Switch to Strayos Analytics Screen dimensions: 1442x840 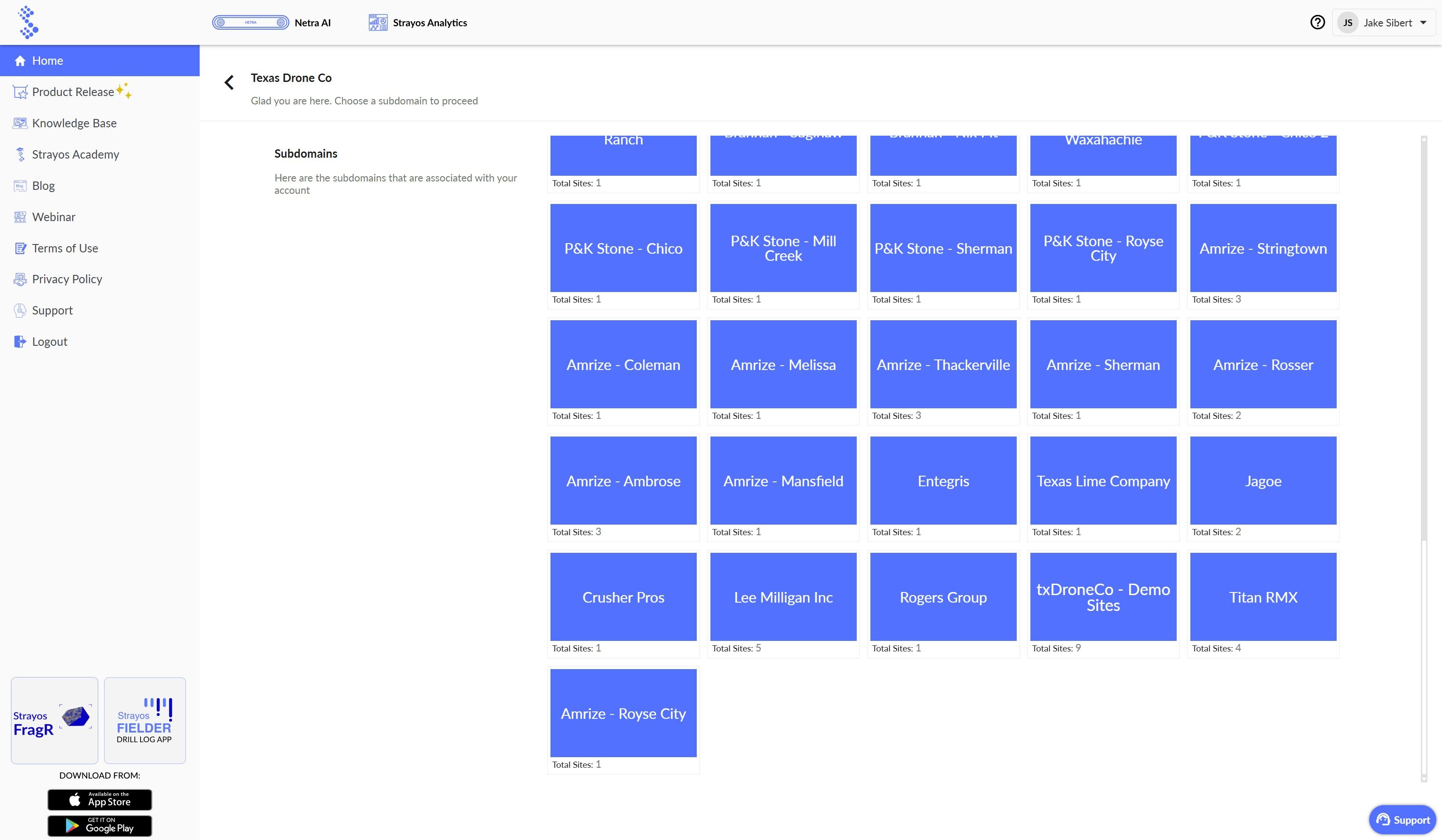click(418, 22)
